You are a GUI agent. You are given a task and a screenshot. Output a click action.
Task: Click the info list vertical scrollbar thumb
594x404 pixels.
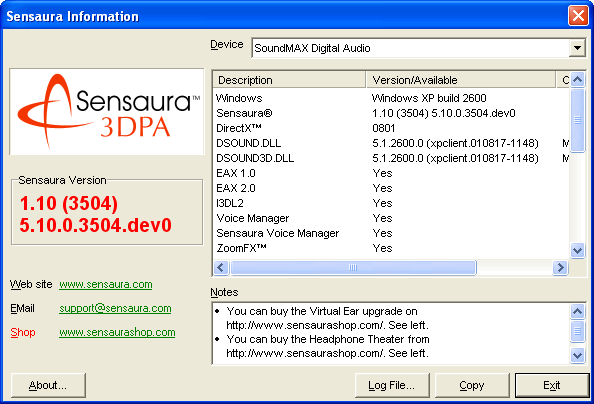pyautogui.click(x=577, y=120)
